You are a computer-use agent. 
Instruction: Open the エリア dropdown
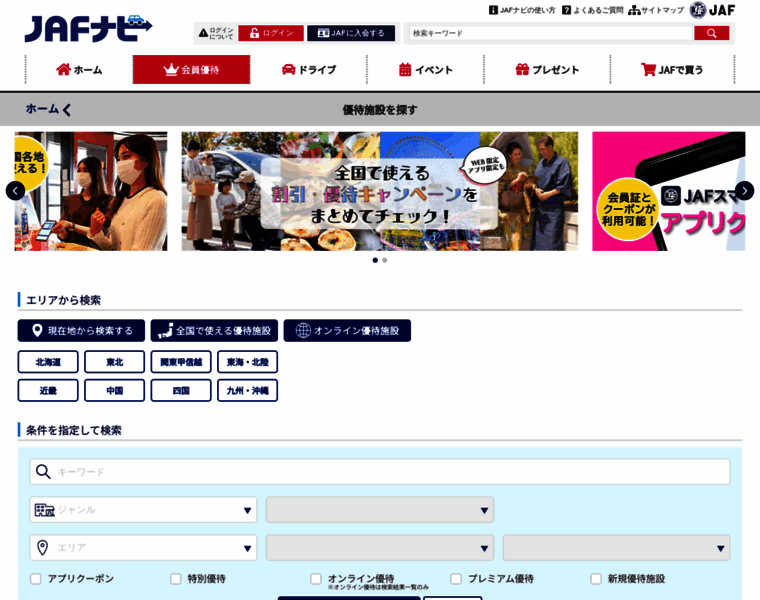[143, 548]
